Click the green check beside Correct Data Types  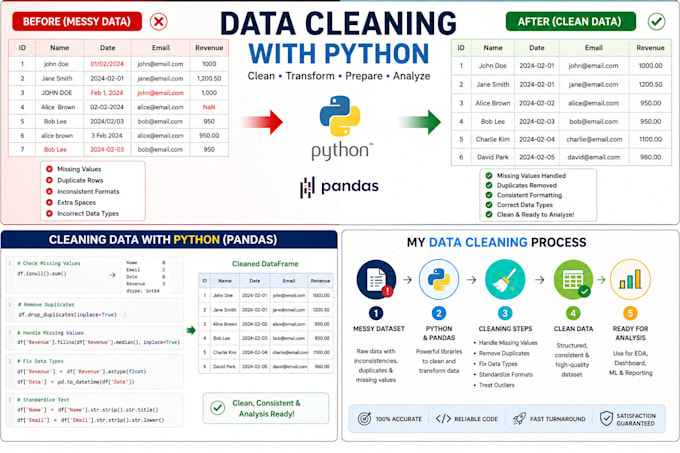coord(489,205)
